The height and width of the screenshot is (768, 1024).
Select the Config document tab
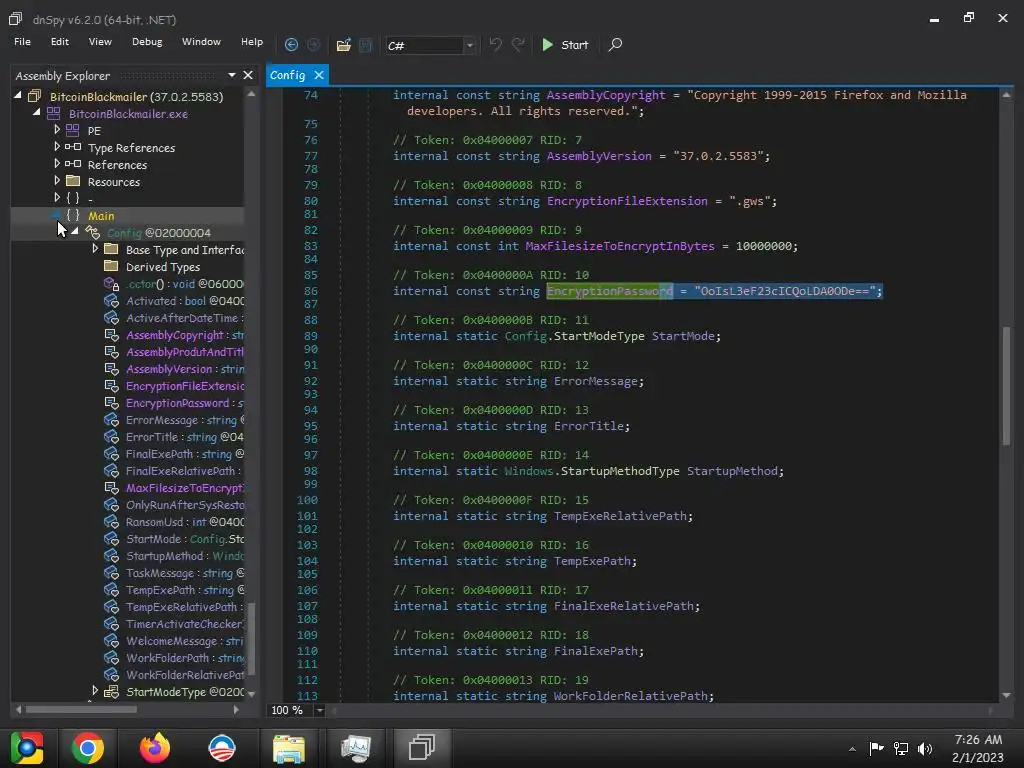(287, 75)
